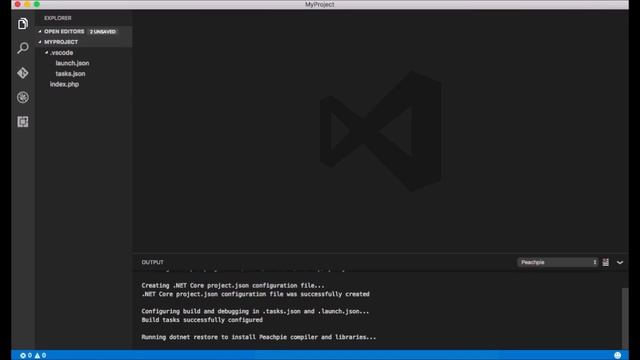Image resolution: width=640 pixels, height=360 pixels.
Task: Open index.php file
Action: 64,84
